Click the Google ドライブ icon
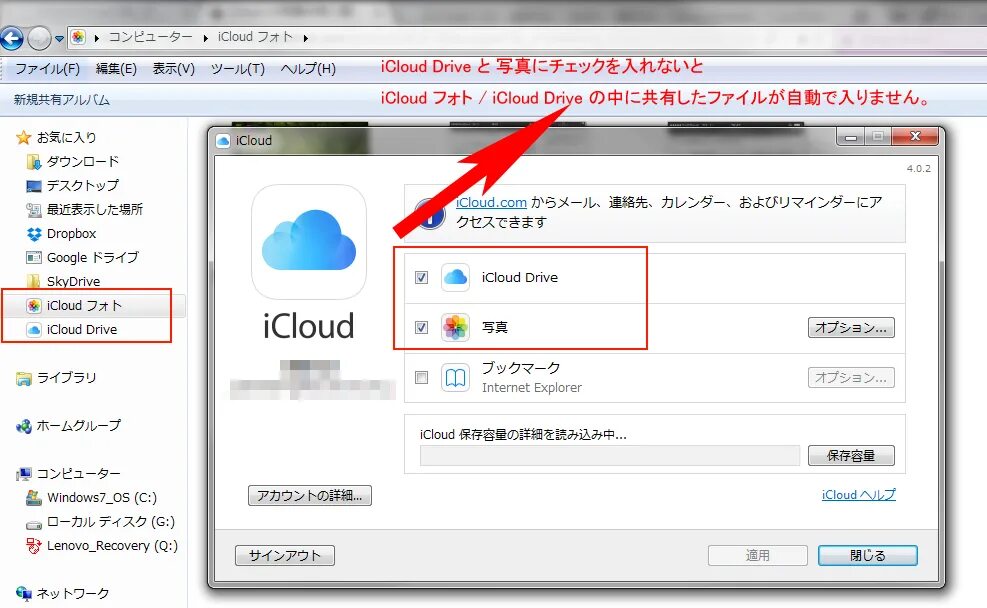This screenshot has height=608, width=987. coord(33,257)
